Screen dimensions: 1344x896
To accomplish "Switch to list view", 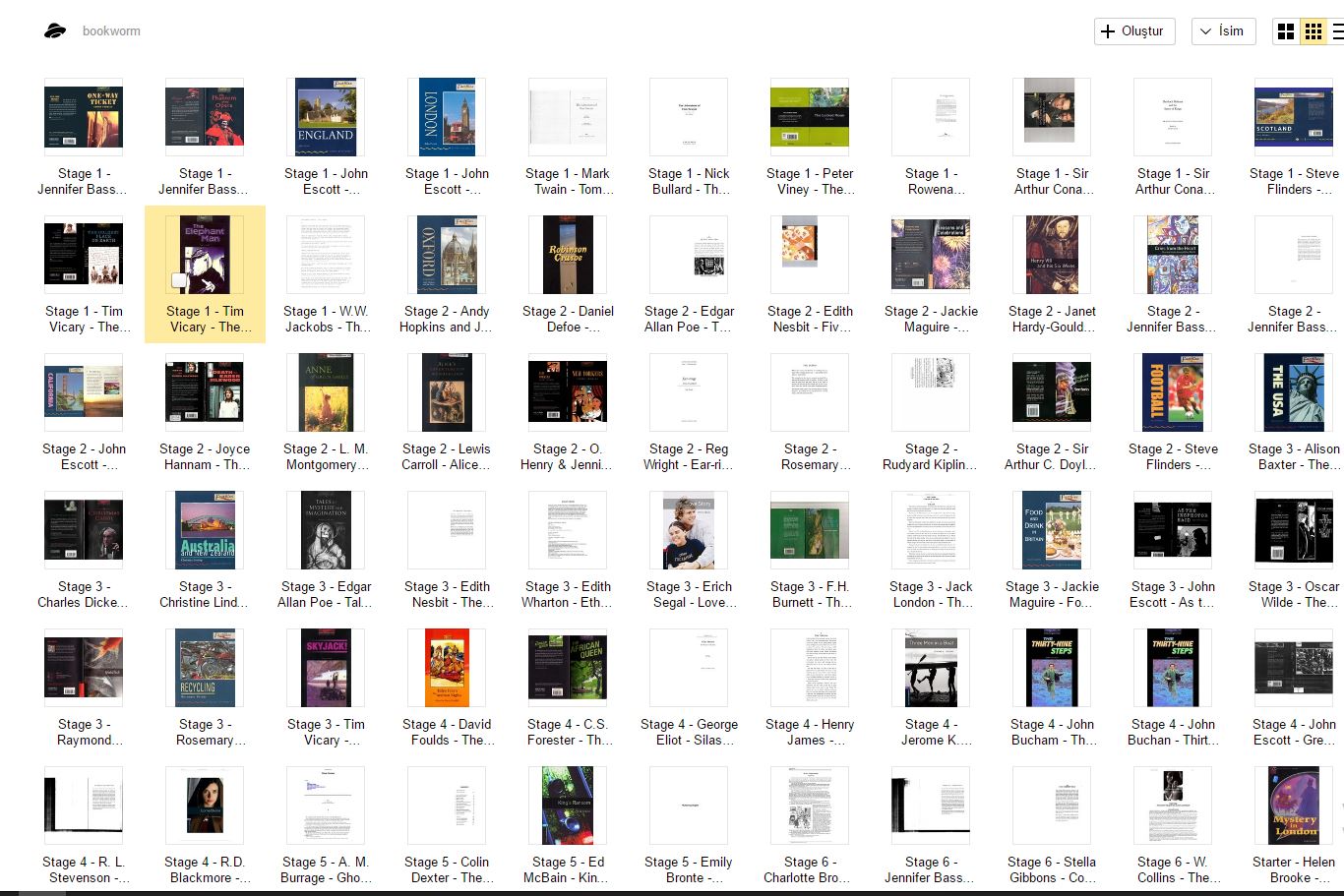I will coord(1337,31).
